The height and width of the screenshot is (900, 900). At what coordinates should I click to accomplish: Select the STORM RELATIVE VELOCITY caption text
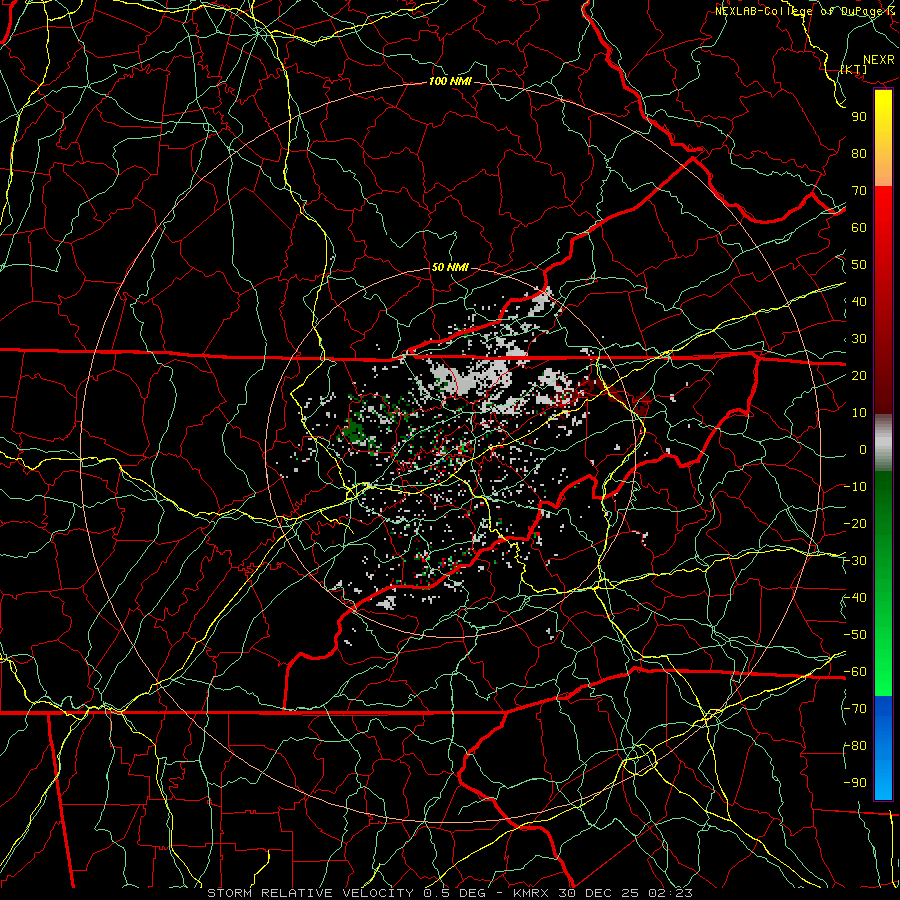(310, 893)
